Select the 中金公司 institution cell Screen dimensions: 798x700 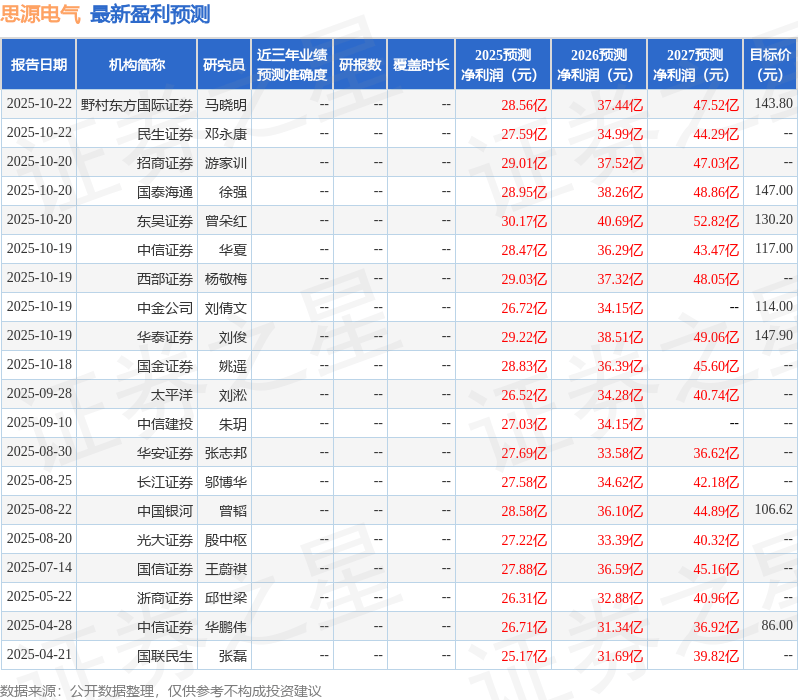pos(136,308)
